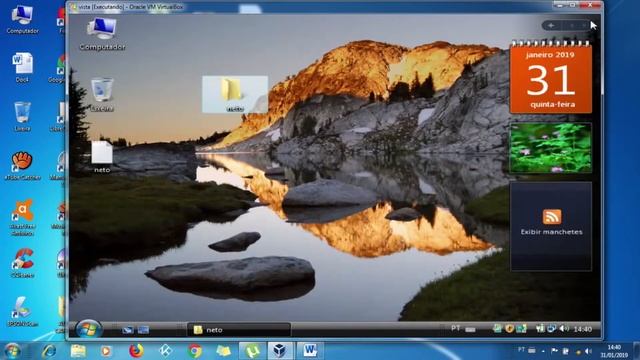This screenshot has height=360, width=640.
Task: Launch aTube Catcher from host desktop
Action: pos(22,165)
